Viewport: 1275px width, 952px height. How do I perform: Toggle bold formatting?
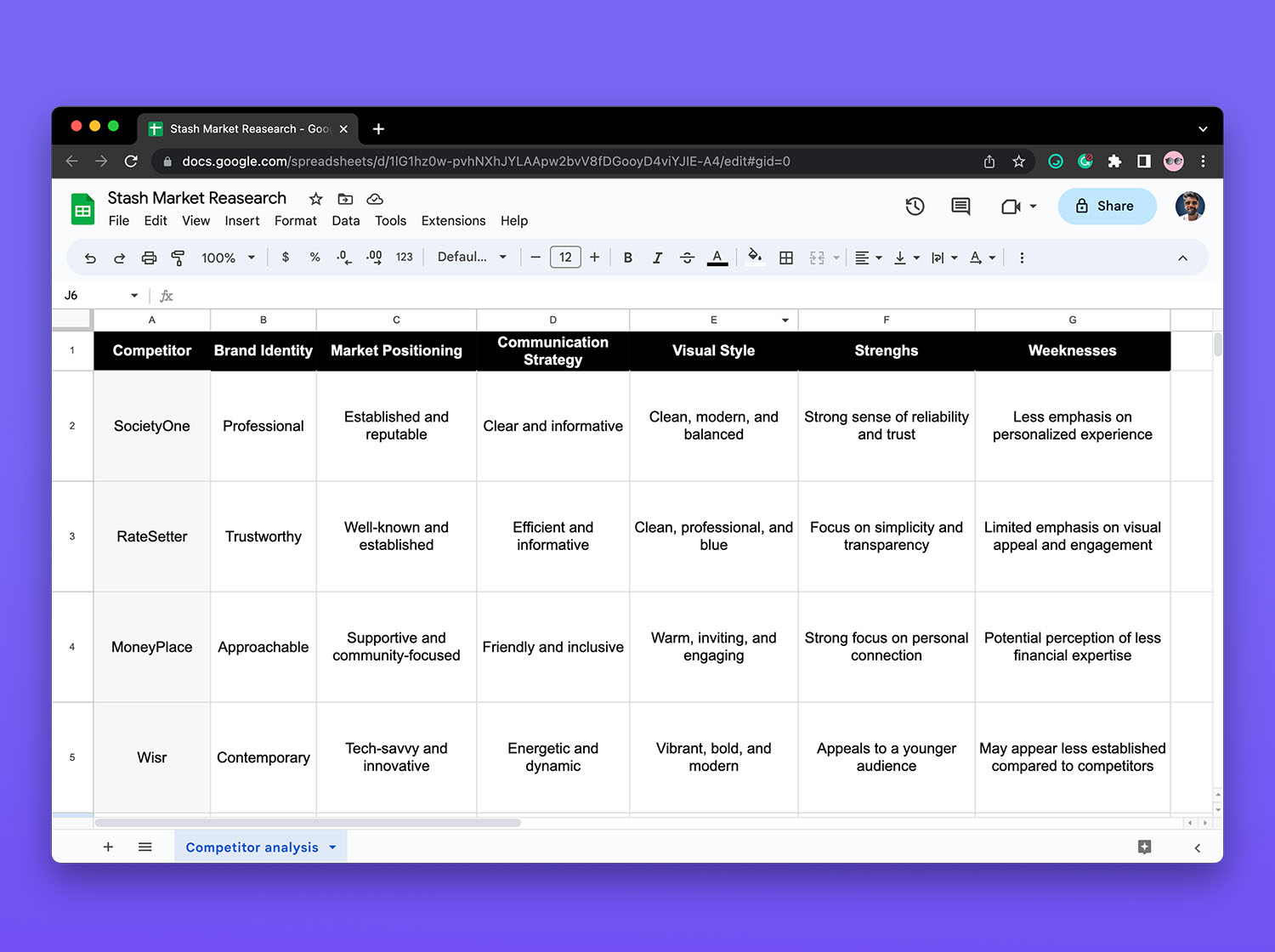[x=627, y=258]
